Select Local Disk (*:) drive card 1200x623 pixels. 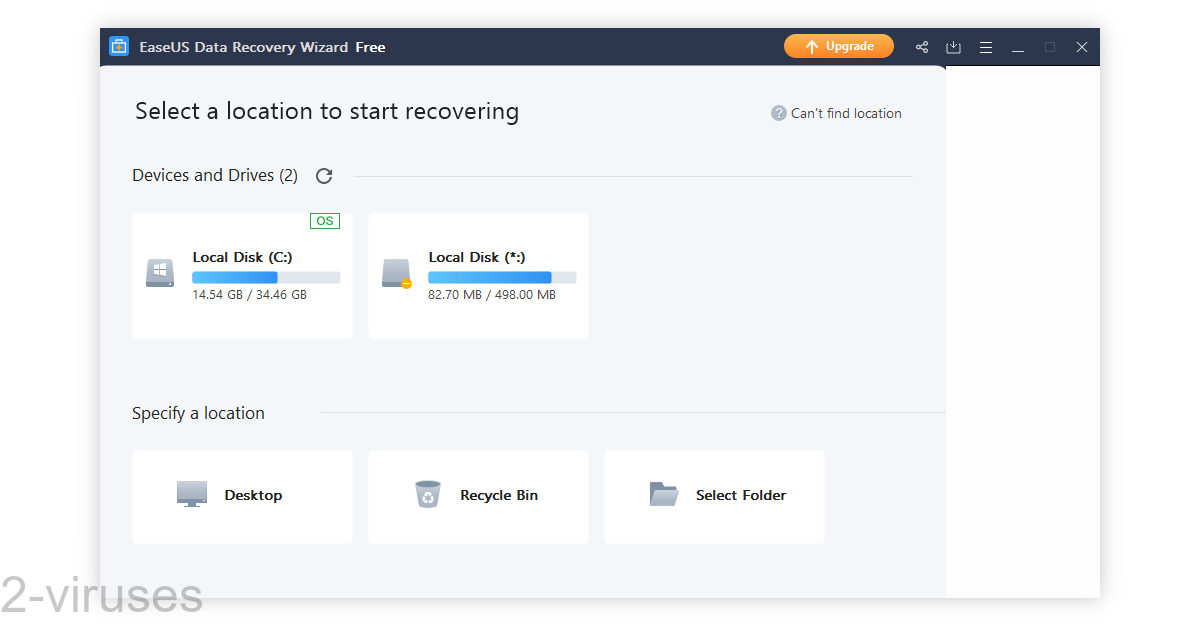[x=478, y=276]
